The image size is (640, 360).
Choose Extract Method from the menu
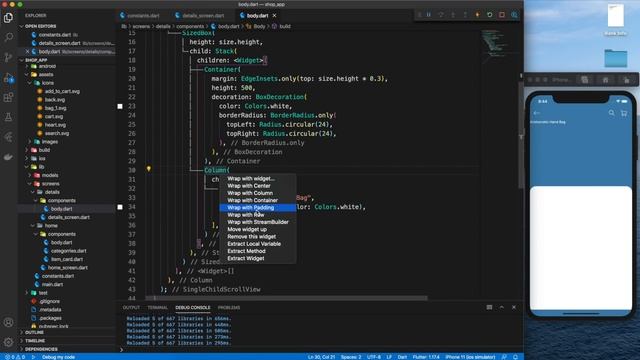coord(258,251)
